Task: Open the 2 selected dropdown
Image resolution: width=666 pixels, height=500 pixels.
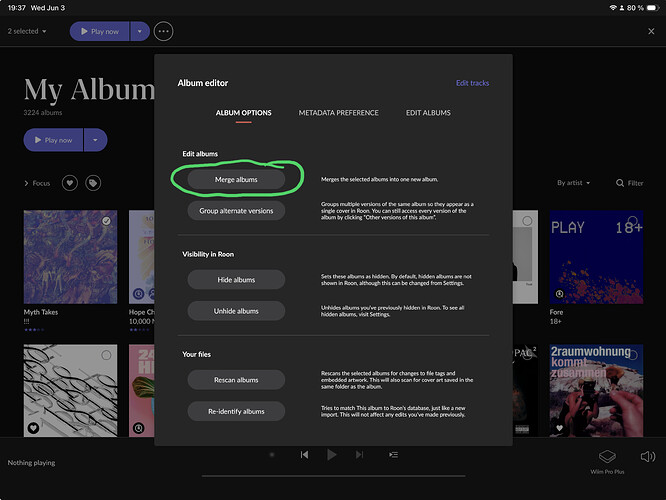Action: point(27,31)
